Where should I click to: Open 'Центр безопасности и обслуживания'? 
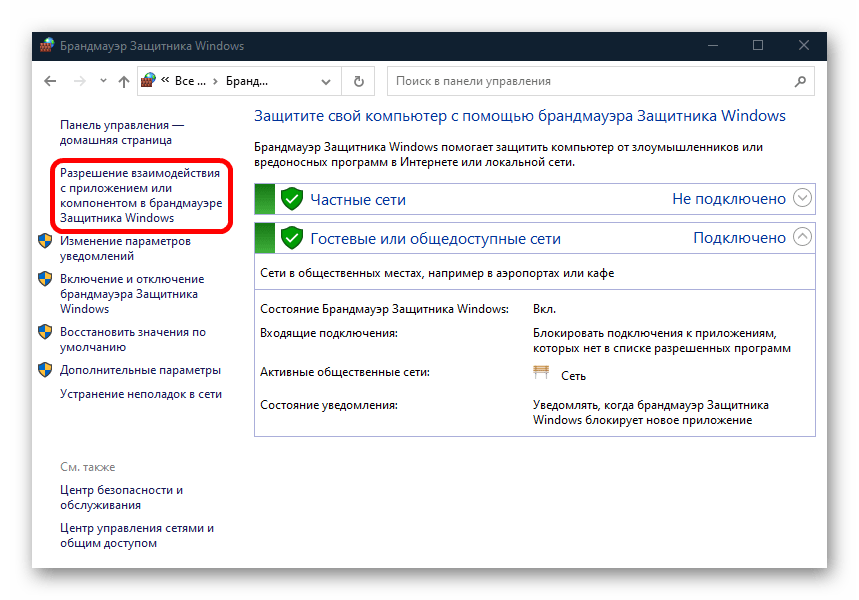pos(121,498)
